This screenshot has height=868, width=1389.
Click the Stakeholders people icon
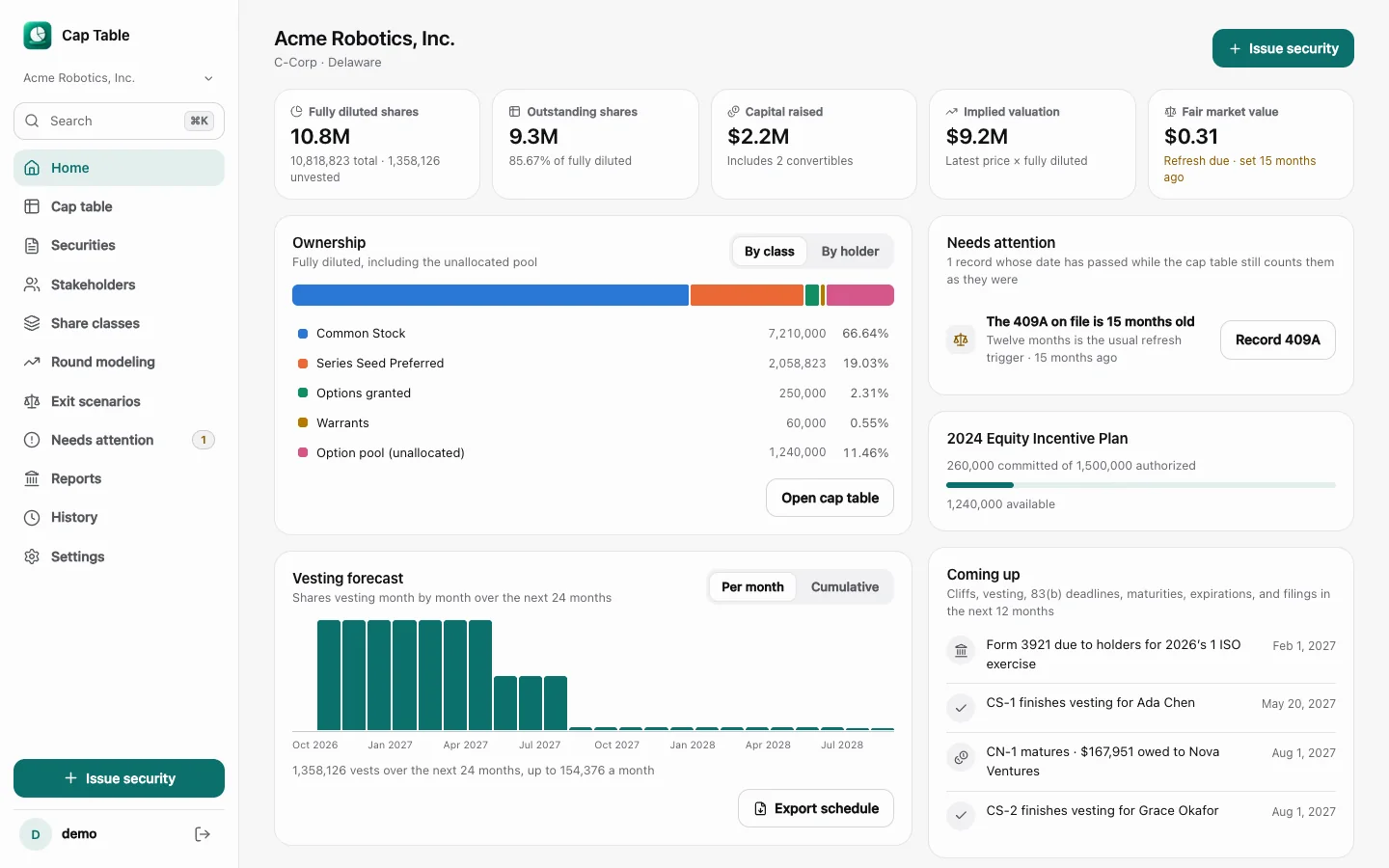[x=32, y=285]
